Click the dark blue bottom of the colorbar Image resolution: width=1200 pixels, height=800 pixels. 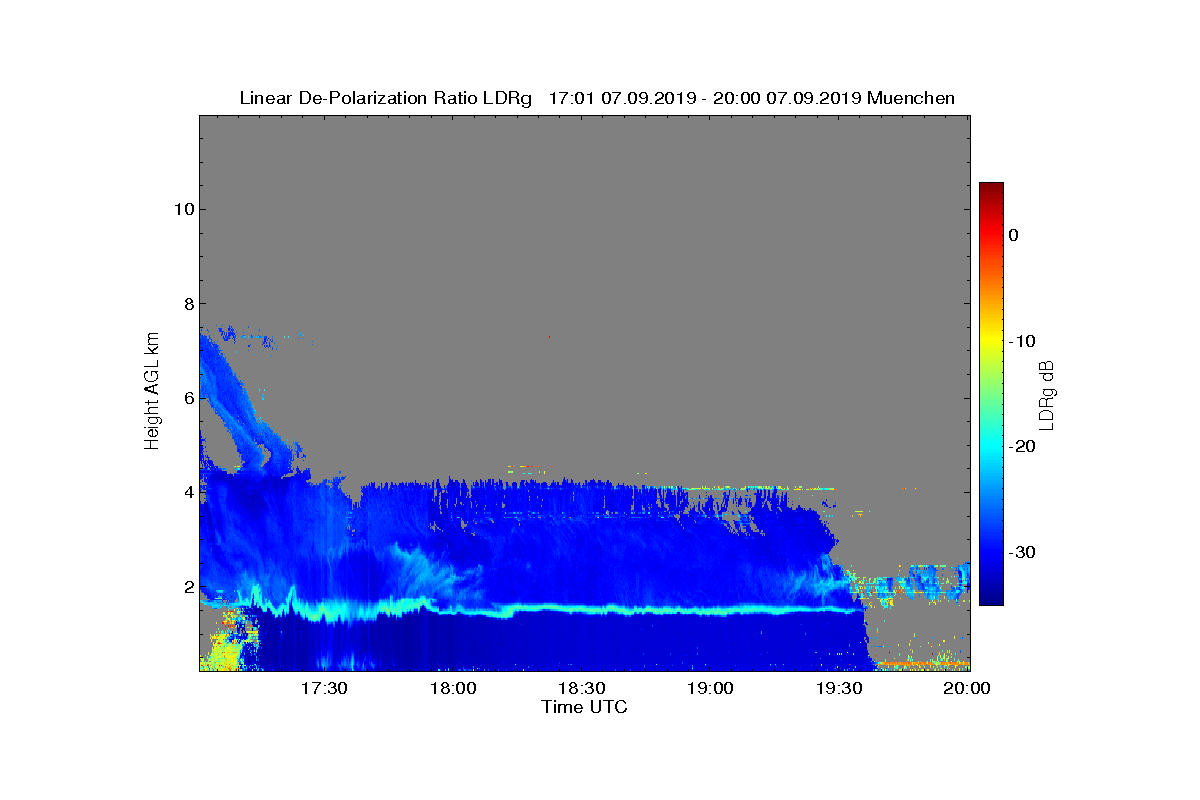pyautogui.click(x=991, y=597)
